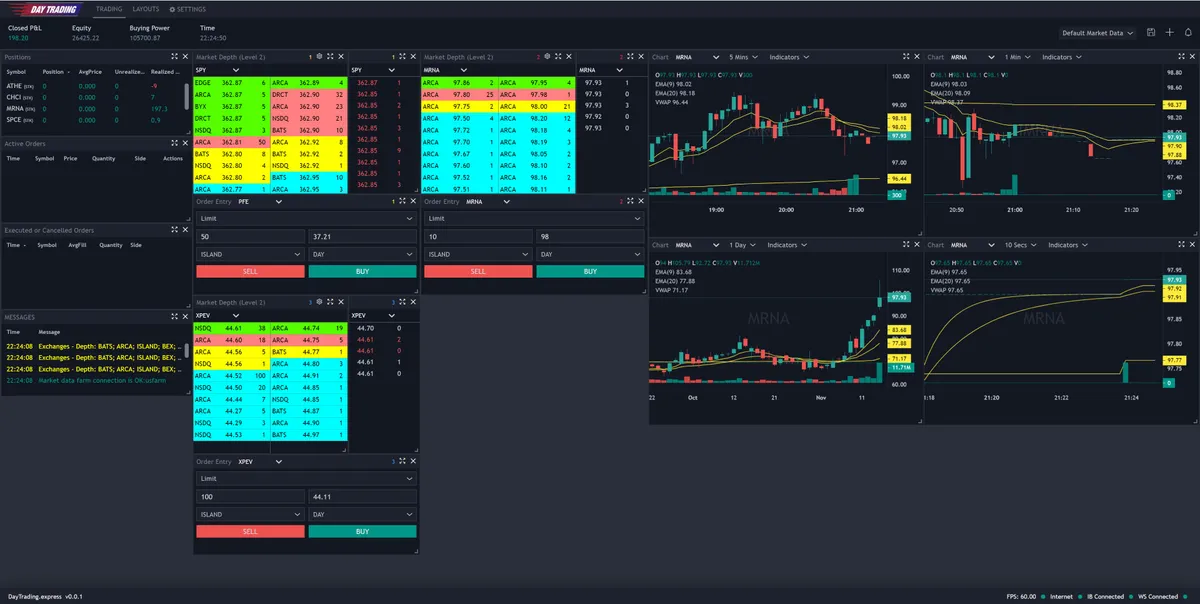1200x604 pixels.
Task: Maximize the MRNA 5 Mins chart panel
Action: tap(906, 56)
